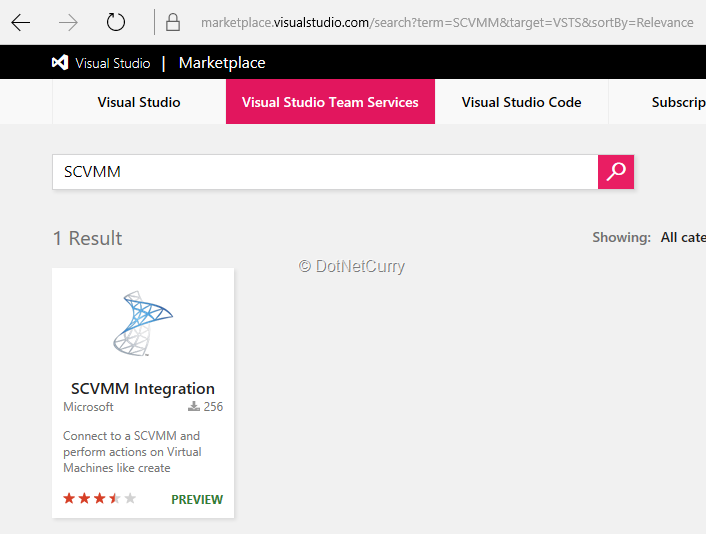
Task: Click the download count icon
Action: [194, 407]
